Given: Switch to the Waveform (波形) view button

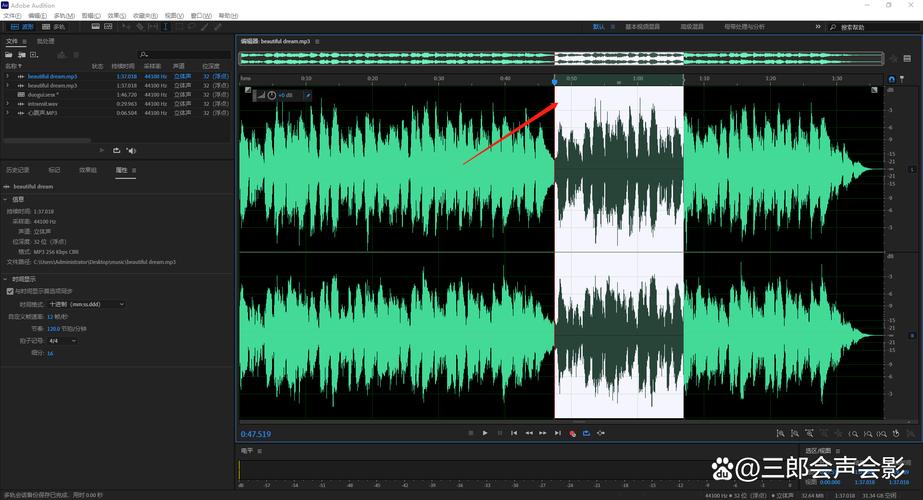Looking at the screenshot, I should [x=22, y=27].
